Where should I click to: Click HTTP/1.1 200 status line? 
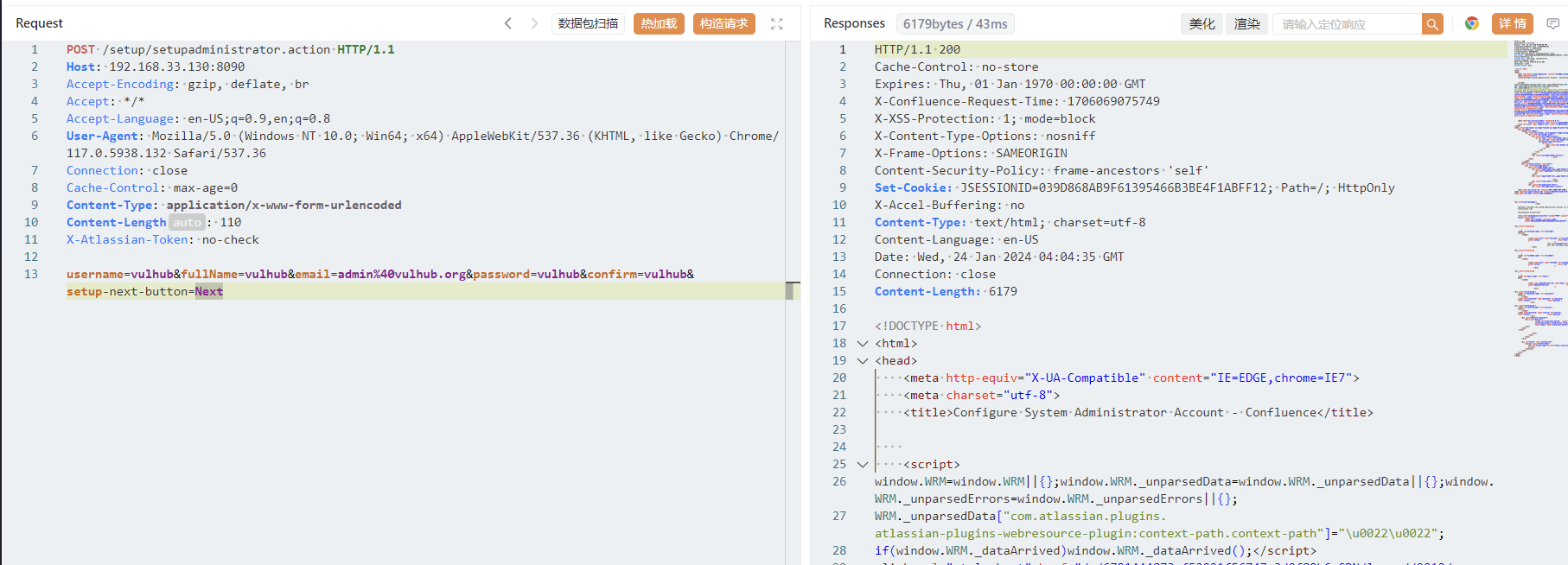(917, 49)
